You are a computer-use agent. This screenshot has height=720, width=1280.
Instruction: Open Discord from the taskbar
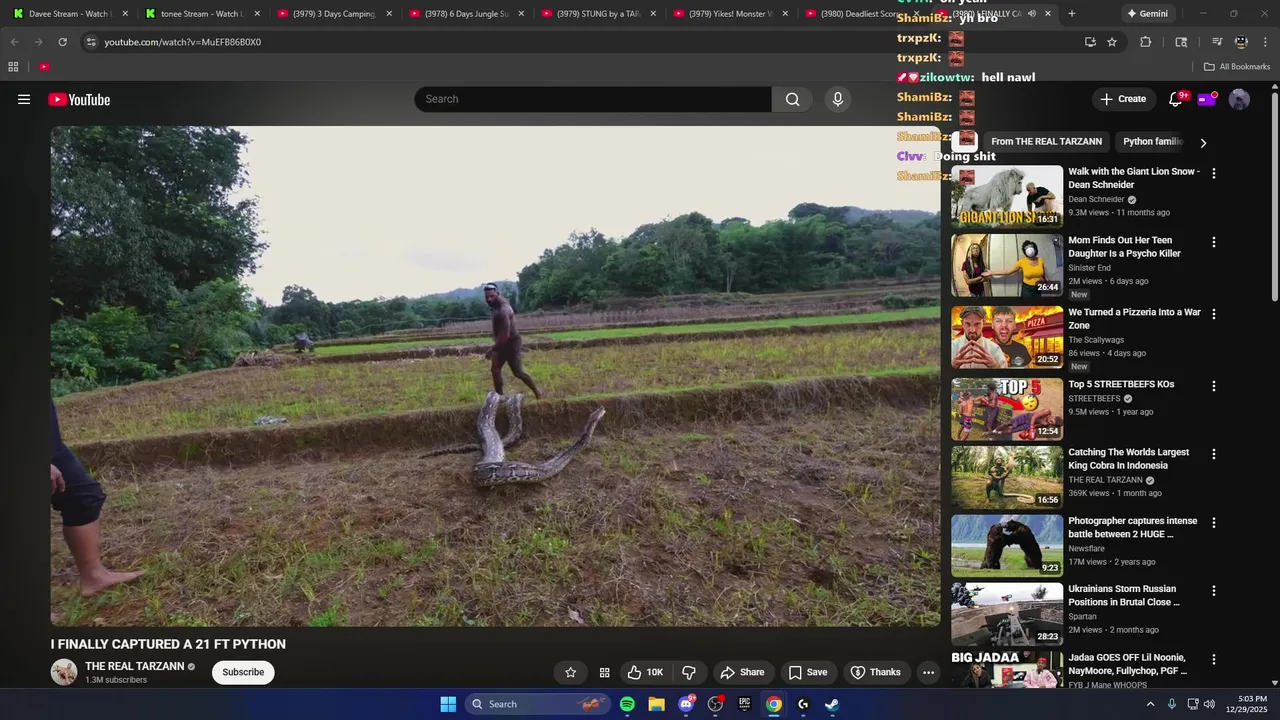coord(686,704)
